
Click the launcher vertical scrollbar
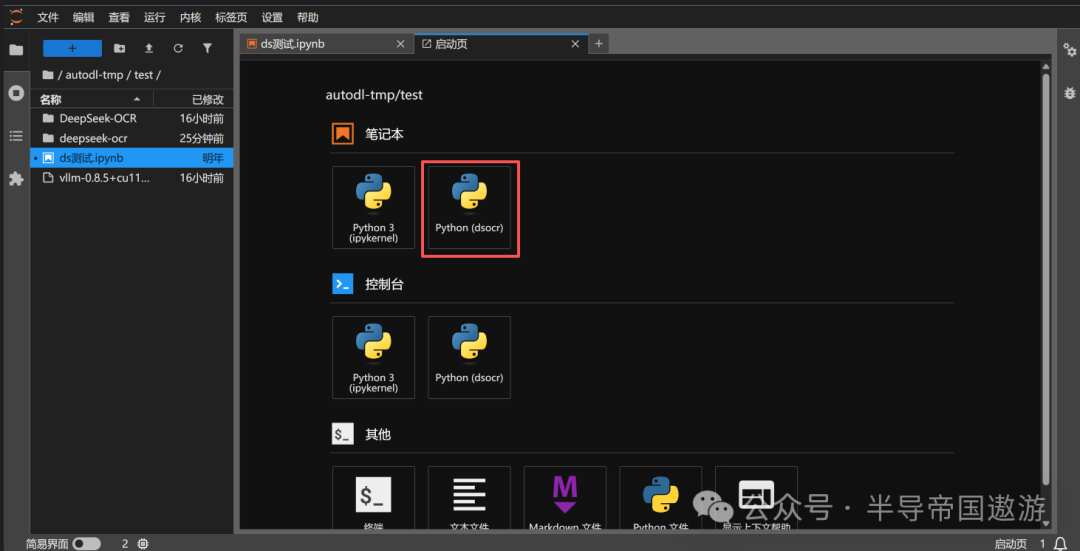(x=1046, y=279)
